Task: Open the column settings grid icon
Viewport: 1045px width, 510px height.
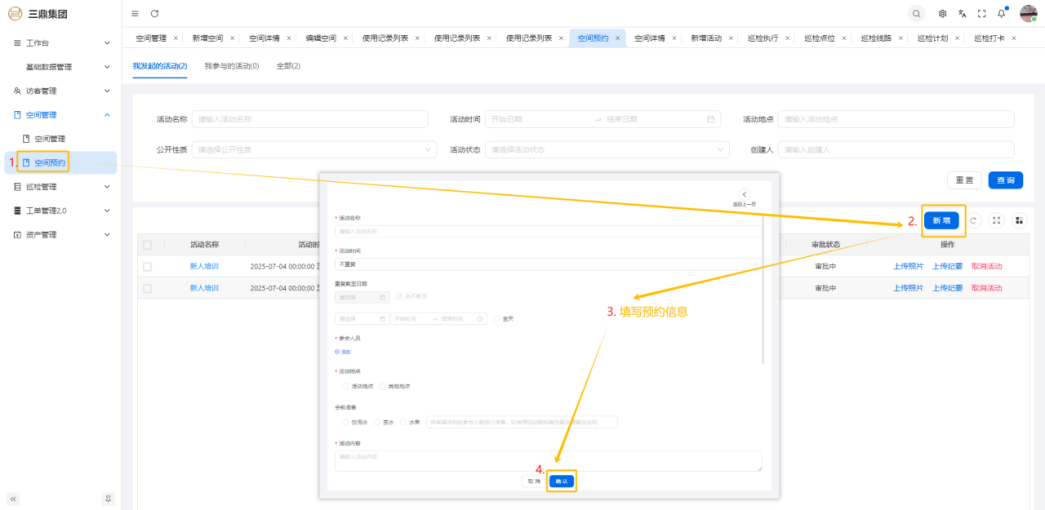Action: pyautogui.click(x=1018, y=220)
